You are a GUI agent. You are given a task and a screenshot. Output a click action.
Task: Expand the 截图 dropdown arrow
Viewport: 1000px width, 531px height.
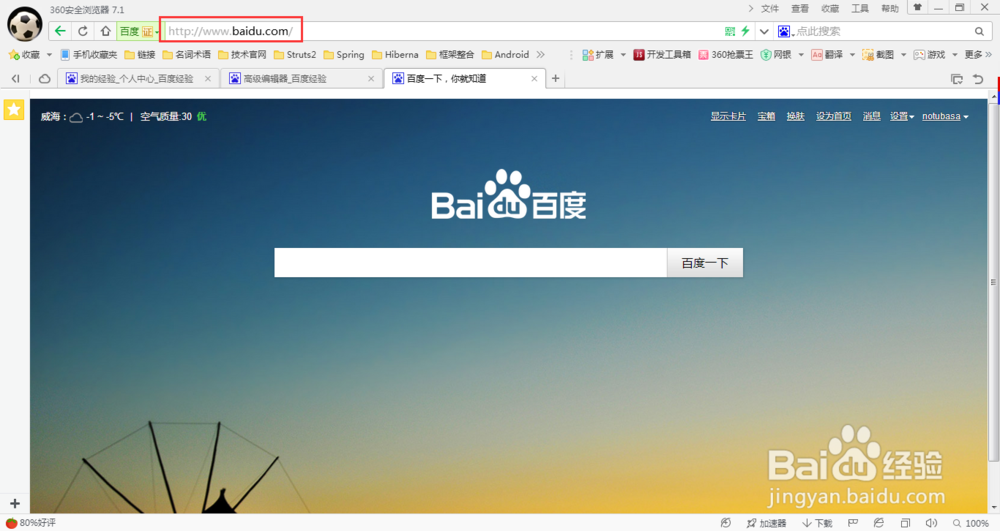[x=903, y=55]
